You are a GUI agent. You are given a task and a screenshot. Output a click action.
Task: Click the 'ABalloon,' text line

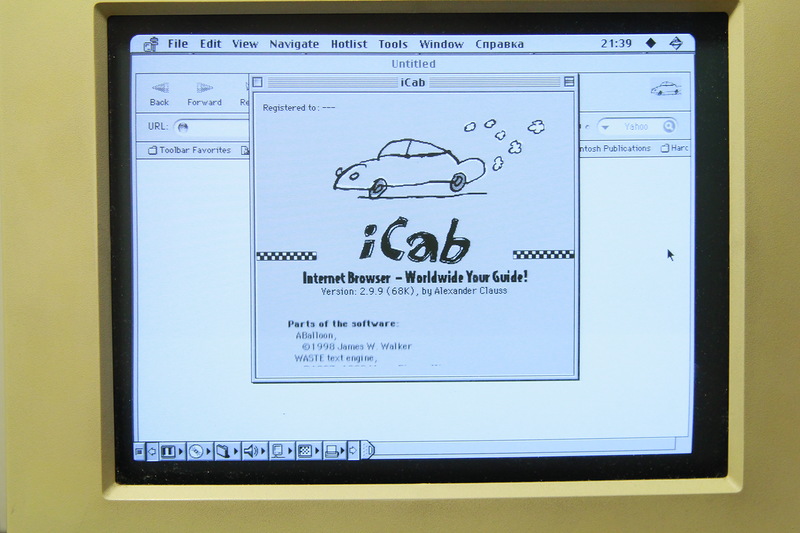pos(316,336)
